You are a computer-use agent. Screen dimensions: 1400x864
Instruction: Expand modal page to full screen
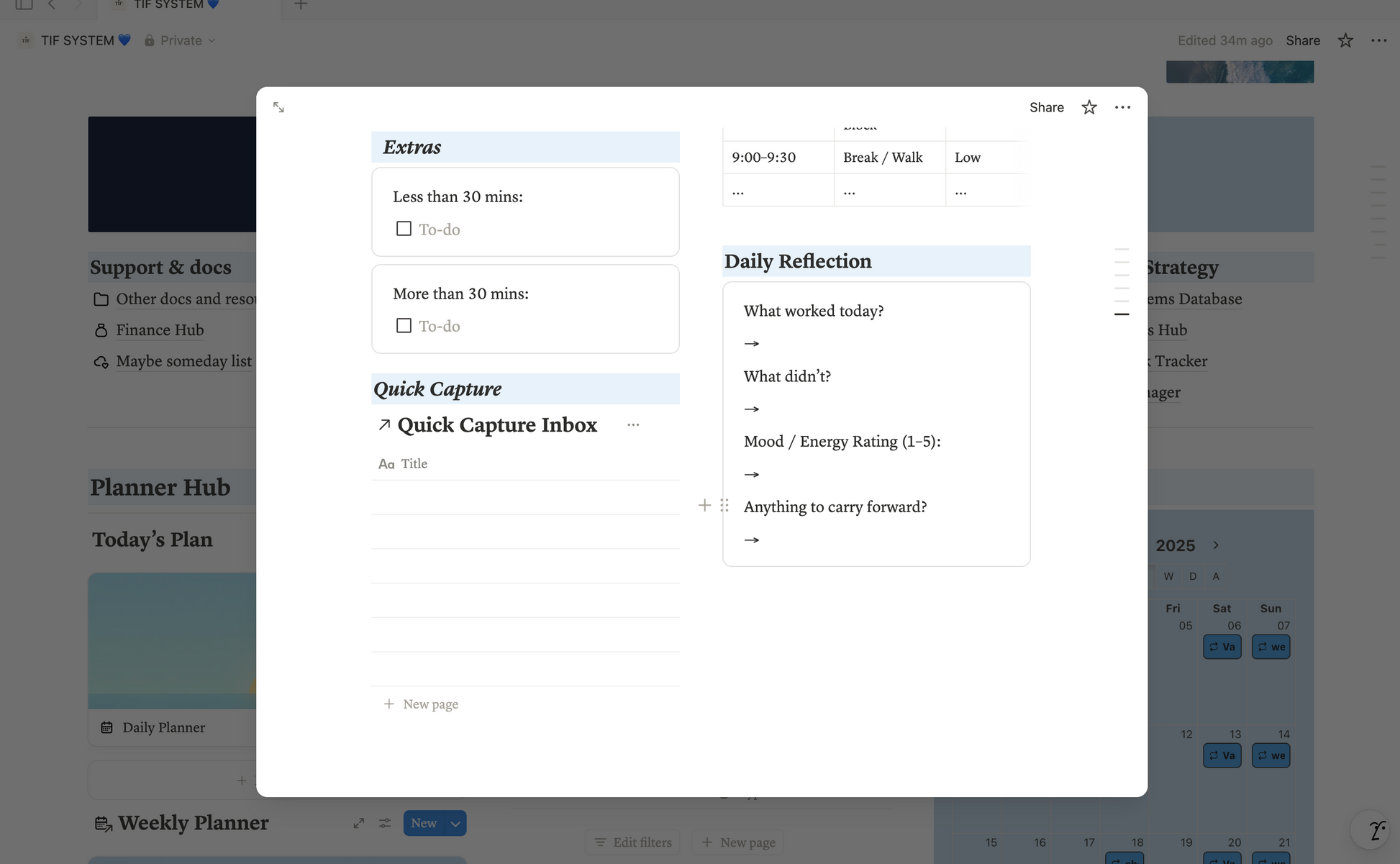[278, 107]
